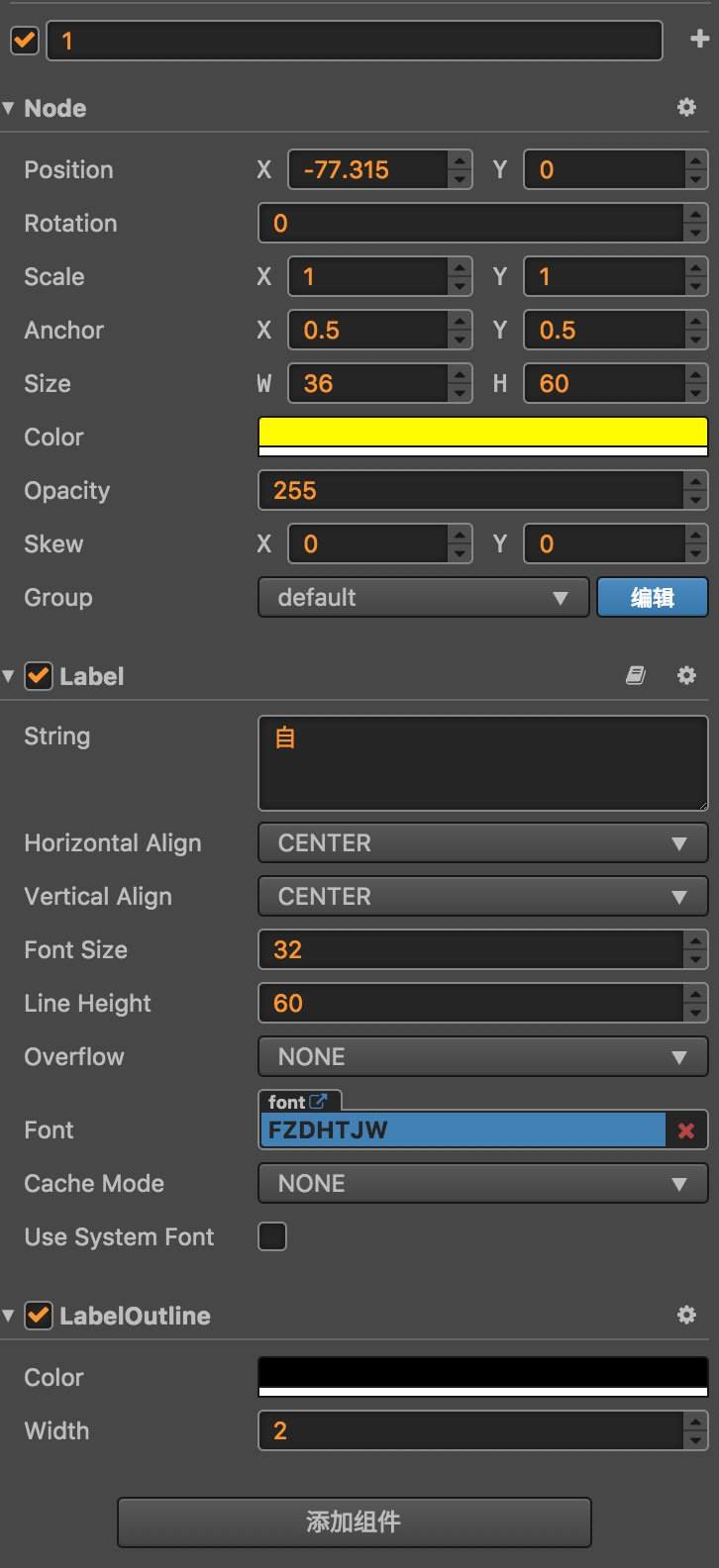
Task: Collapse the Node section triangle
Action: pyautogui.click(x=9, y=108)
